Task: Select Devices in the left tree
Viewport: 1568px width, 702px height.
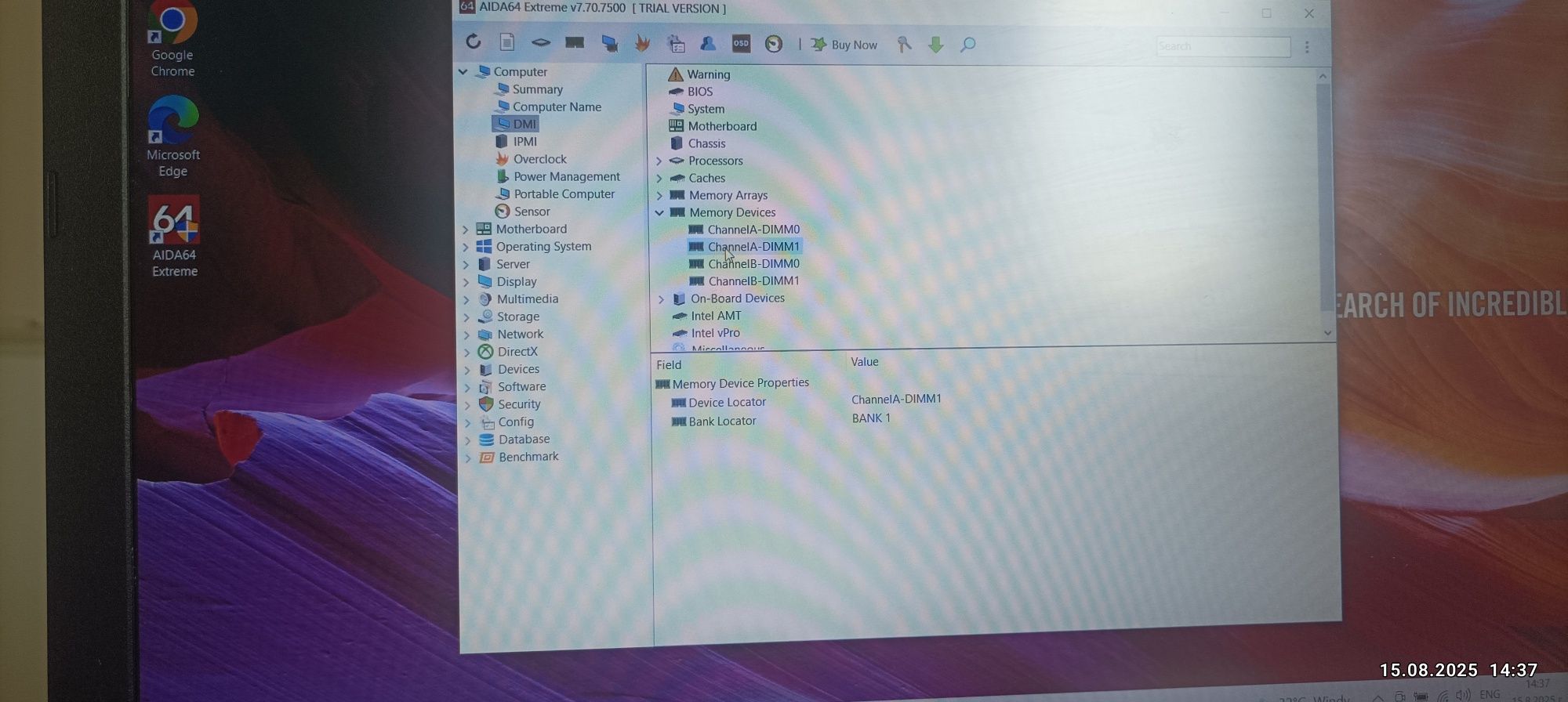Action: [518, 369]
